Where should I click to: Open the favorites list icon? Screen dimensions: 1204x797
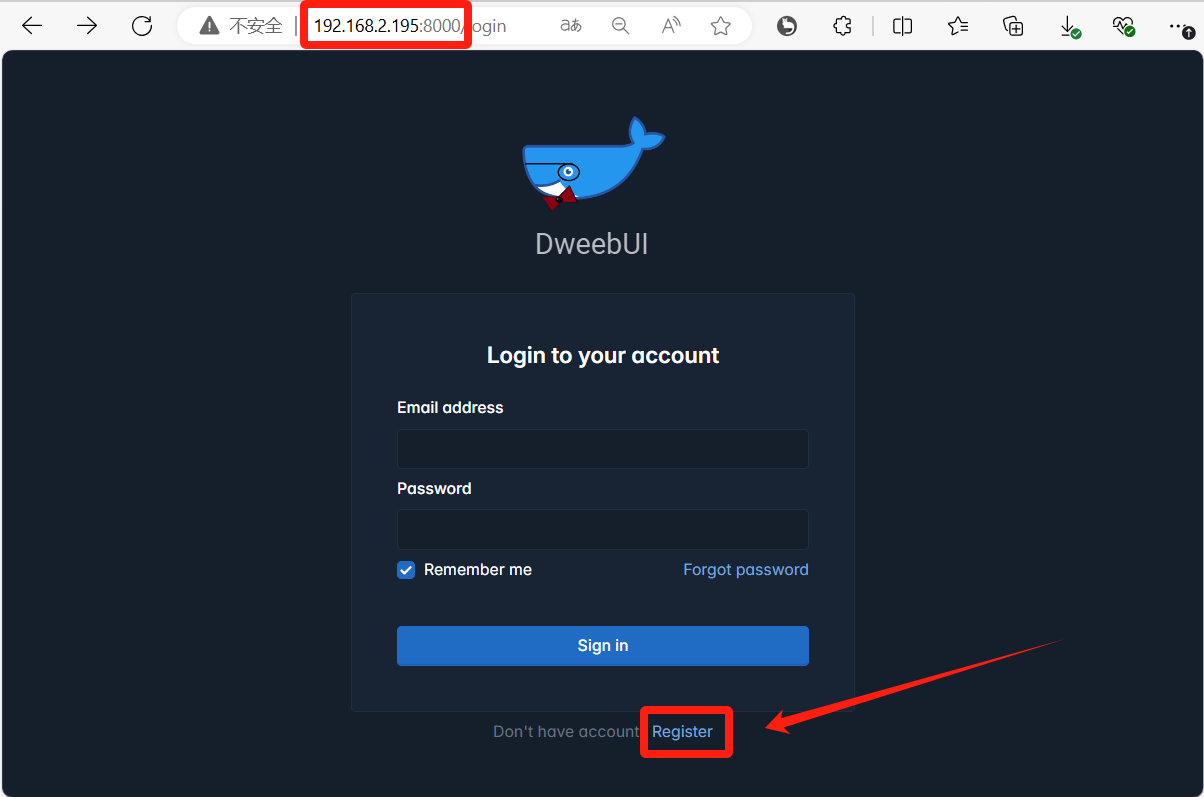(x=958, y=26)
